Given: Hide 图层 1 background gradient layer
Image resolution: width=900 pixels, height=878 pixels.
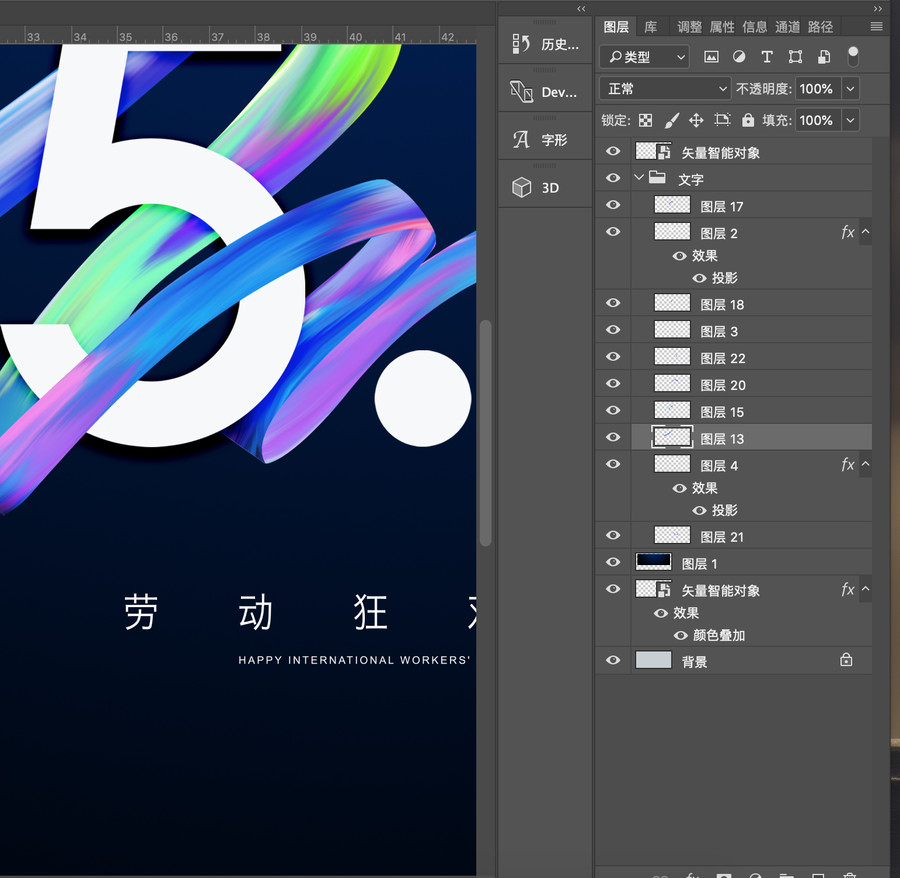Looking at the screenshot, I should [613, 562].
